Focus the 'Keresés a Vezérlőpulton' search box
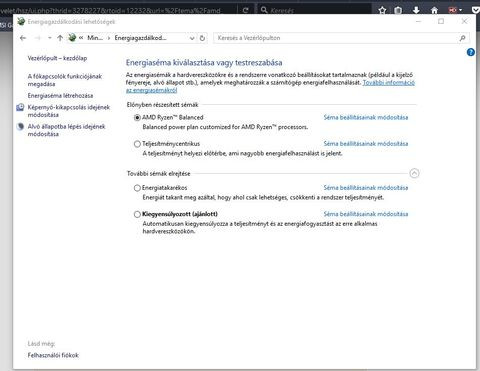Image resolution: width=480 pixels, height=371 pixels. coord(336,38)
